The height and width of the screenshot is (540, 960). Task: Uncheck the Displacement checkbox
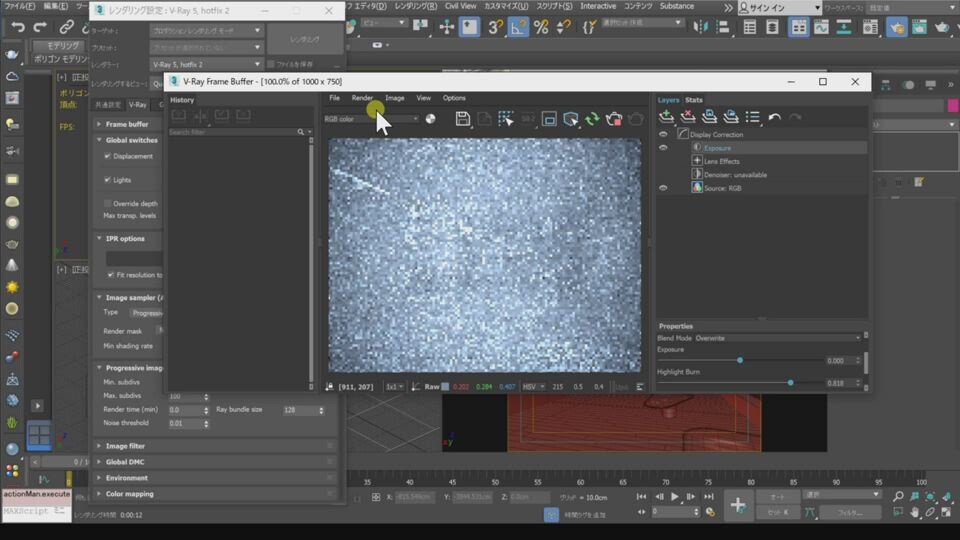[108, 156]
